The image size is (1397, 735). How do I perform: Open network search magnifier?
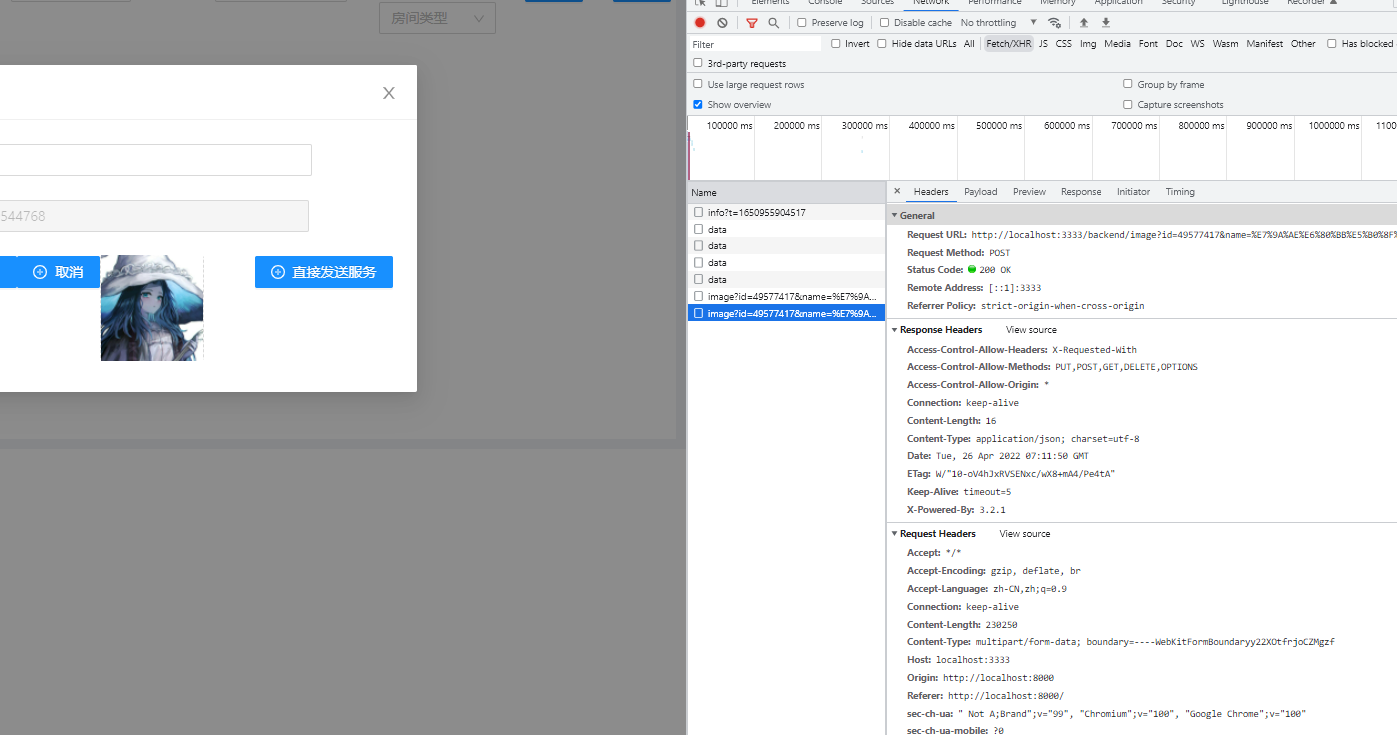(773, 23)
